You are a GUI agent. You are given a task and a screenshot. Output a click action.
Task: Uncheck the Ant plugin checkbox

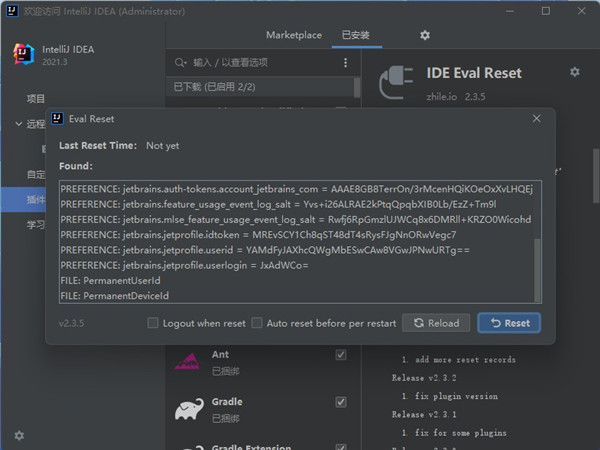click(x=341, y=355)
